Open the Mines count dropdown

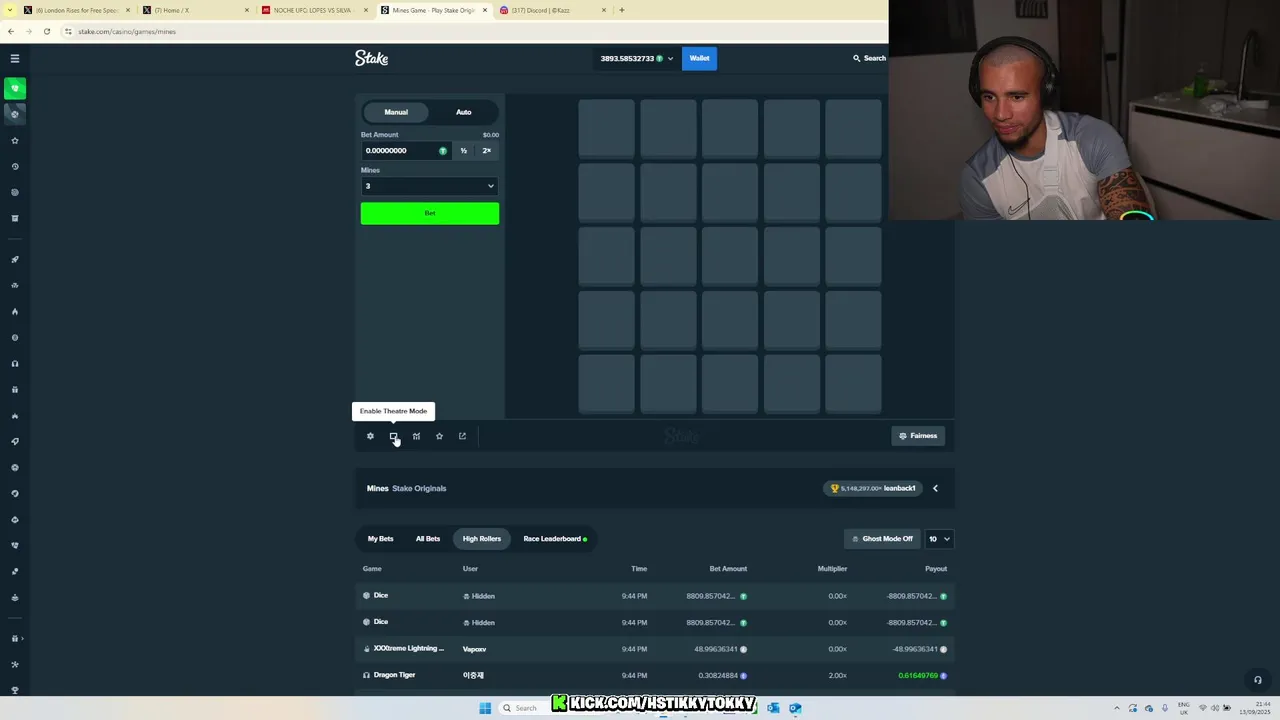429,186
